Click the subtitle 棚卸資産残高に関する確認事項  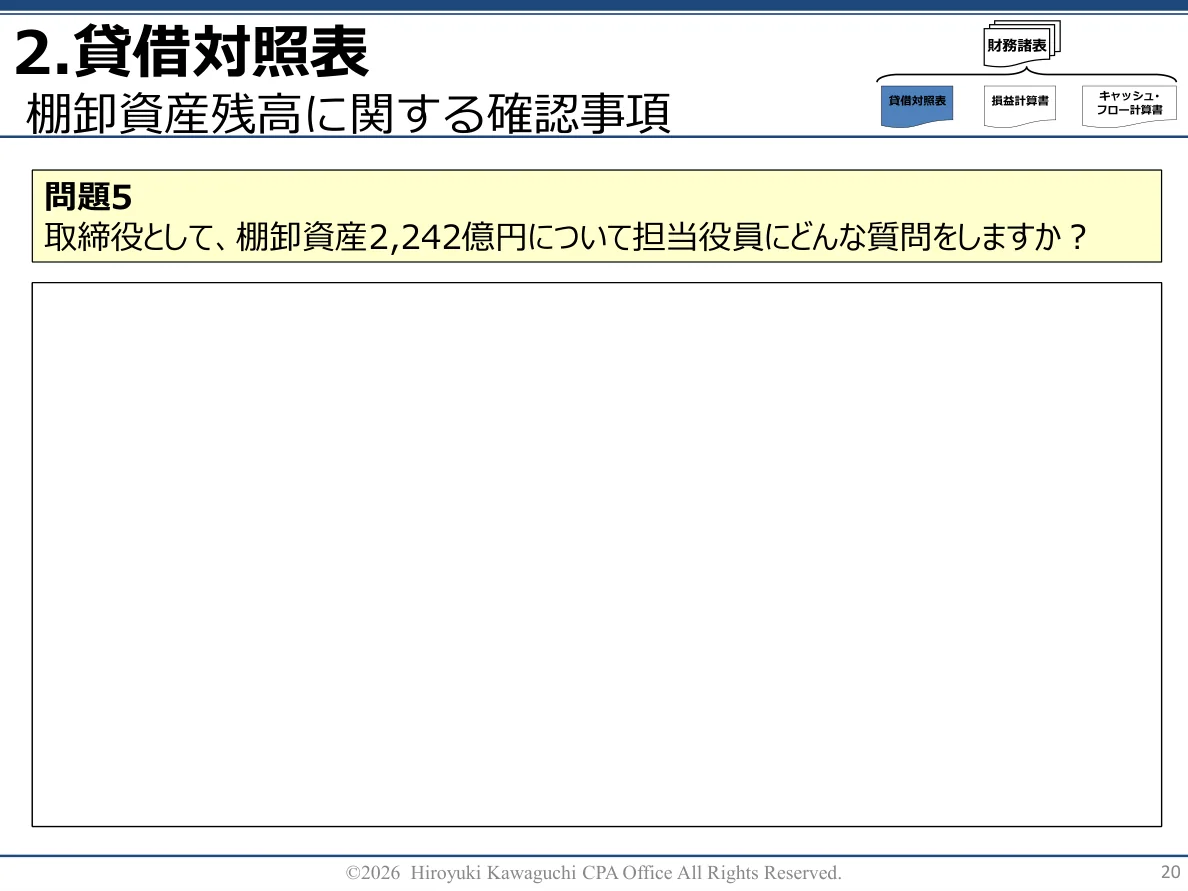tap(348, 114)
